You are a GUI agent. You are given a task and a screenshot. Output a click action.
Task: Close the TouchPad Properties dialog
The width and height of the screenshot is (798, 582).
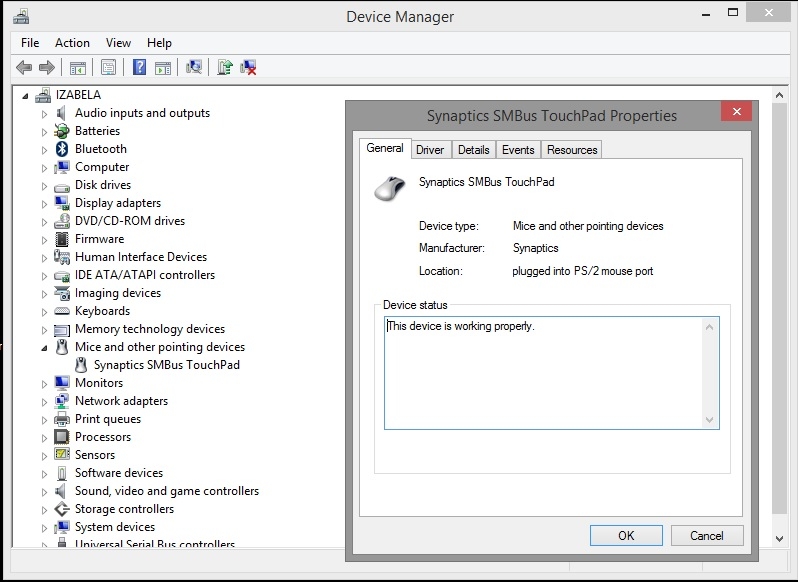[x=736, y=111]
